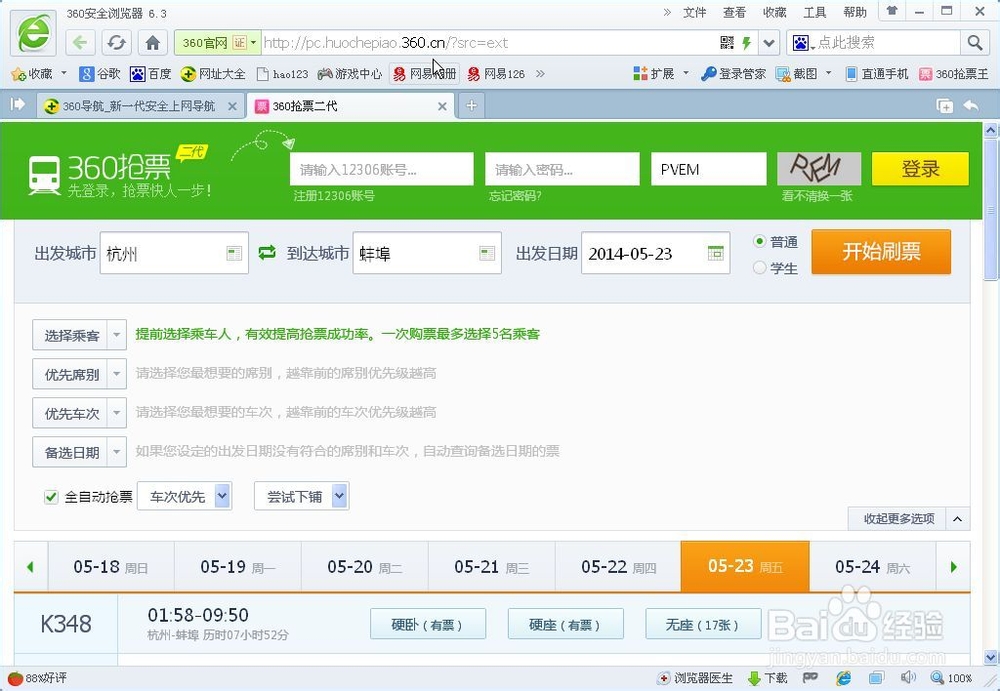The image size is (1000, 691).
Task: Click the password input field
Action: click(562, 169)
